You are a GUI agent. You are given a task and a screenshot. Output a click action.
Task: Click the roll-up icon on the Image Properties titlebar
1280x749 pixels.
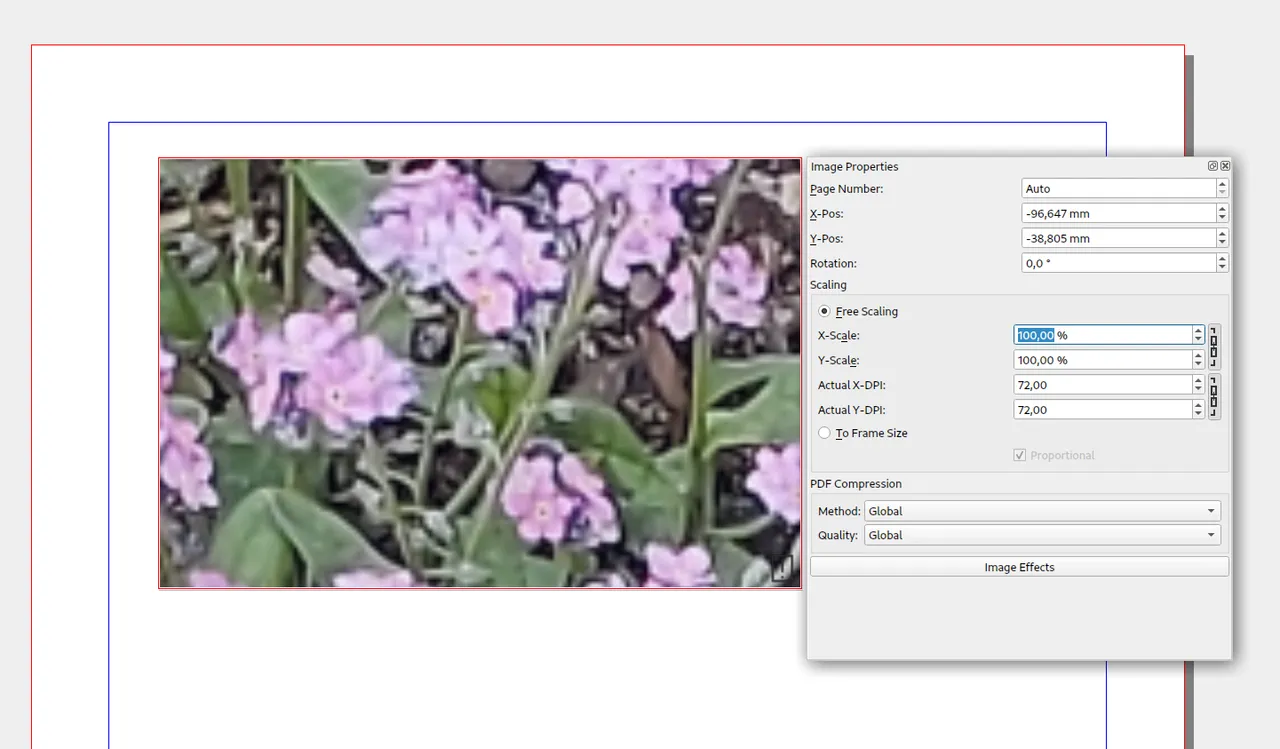point(1212,166)
